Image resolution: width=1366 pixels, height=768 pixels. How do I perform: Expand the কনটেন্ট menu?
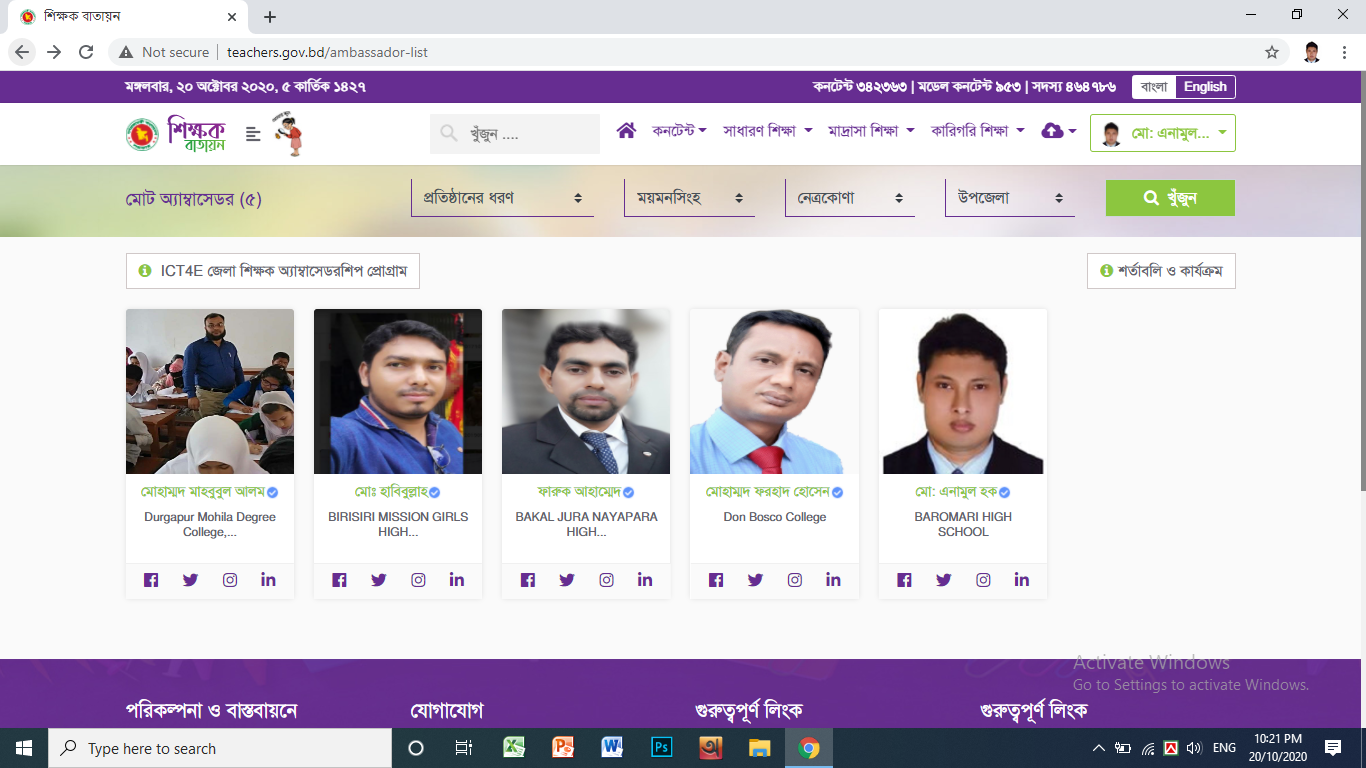tap(679, 131)
